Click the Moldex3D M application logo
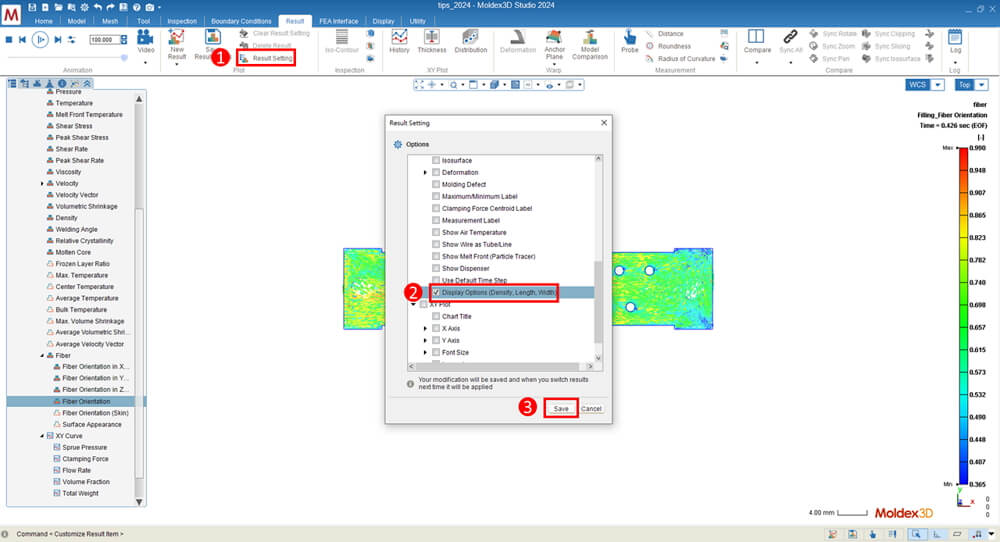The height and width of the screenshot is (542, 1000). pos(11,13)
